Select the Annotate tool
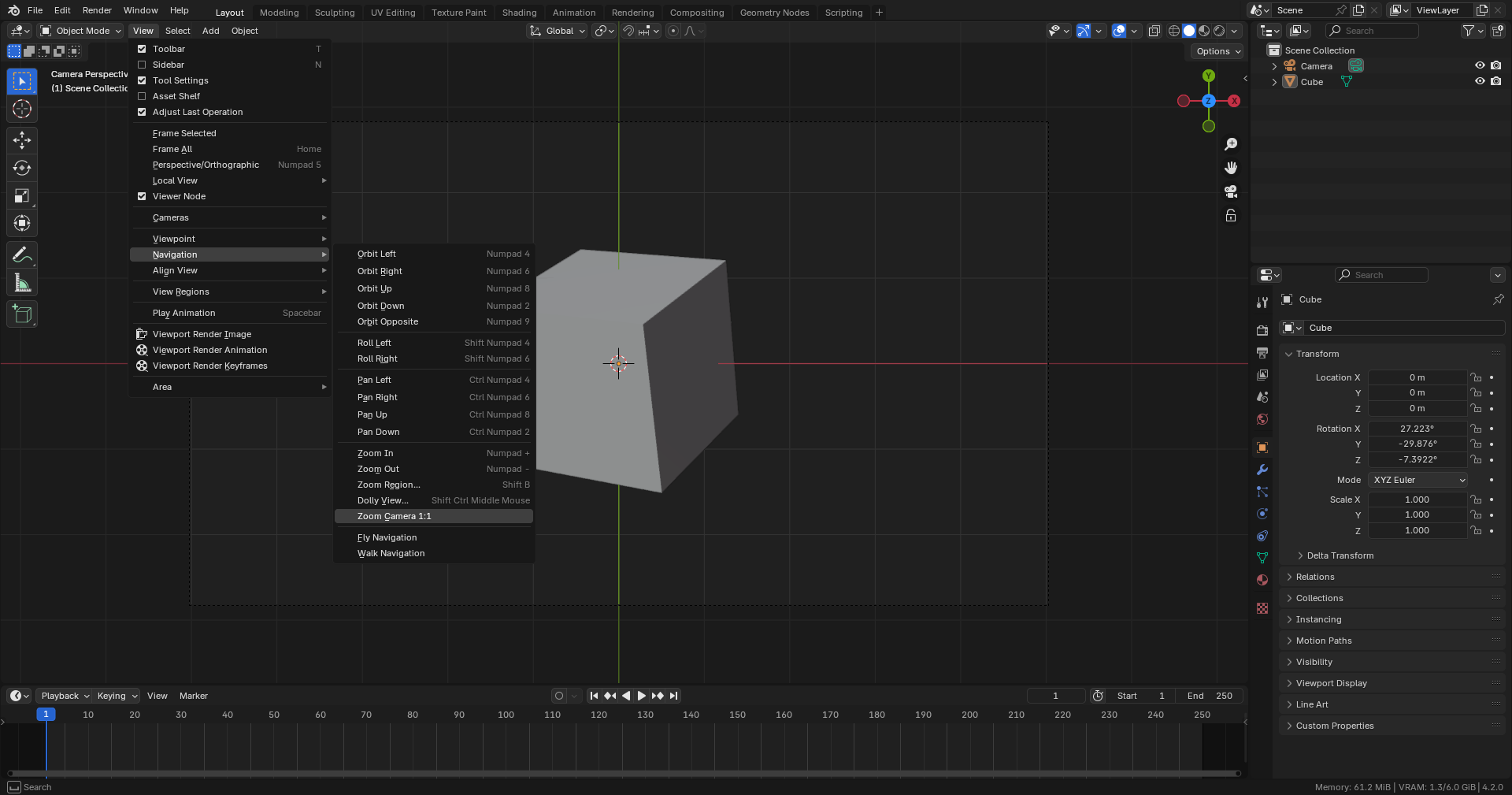The image size is (1512, 795). [22, 255]
